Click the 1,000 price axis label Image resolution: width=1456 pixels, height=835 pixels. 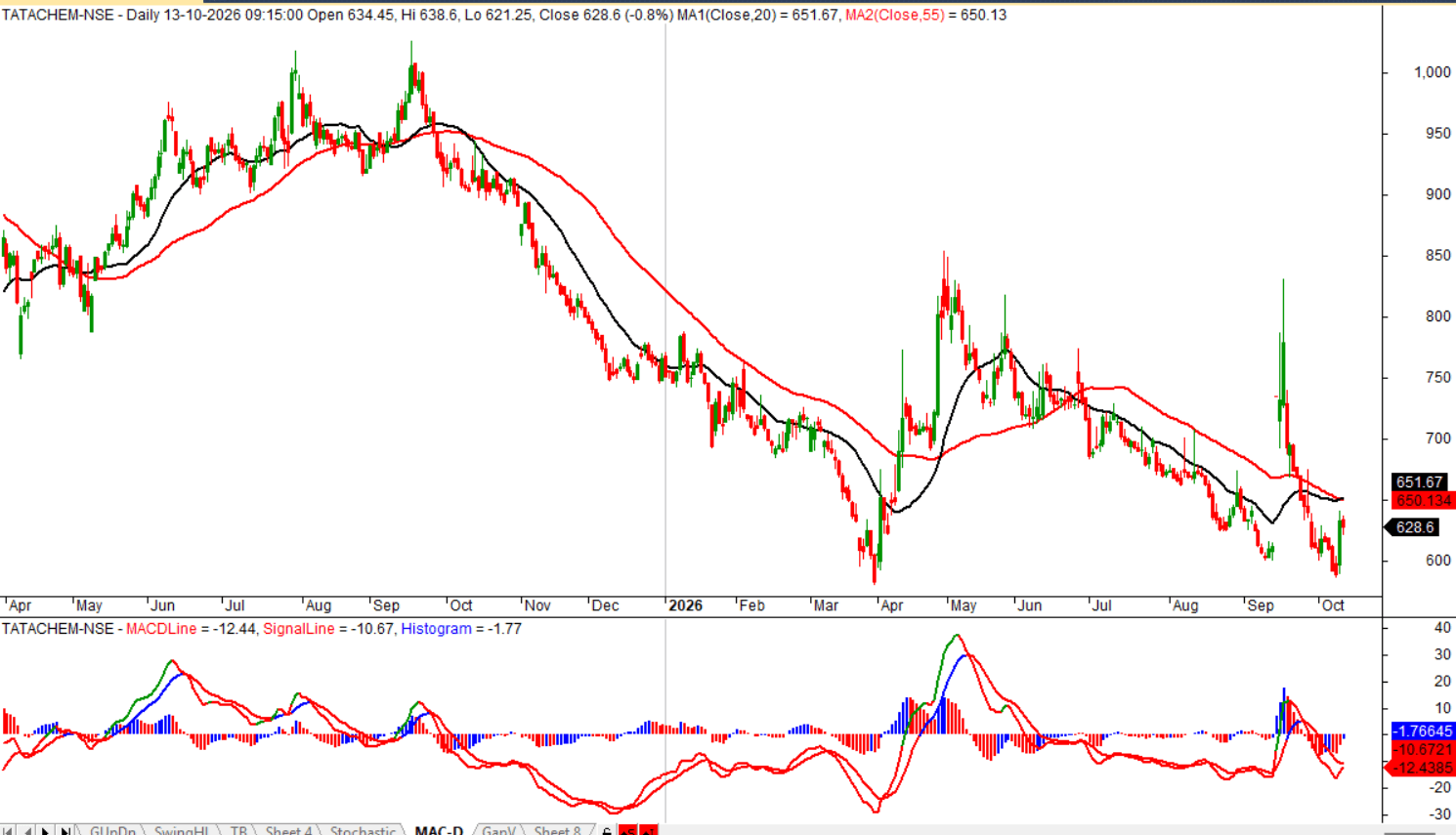coord(1433,72)
